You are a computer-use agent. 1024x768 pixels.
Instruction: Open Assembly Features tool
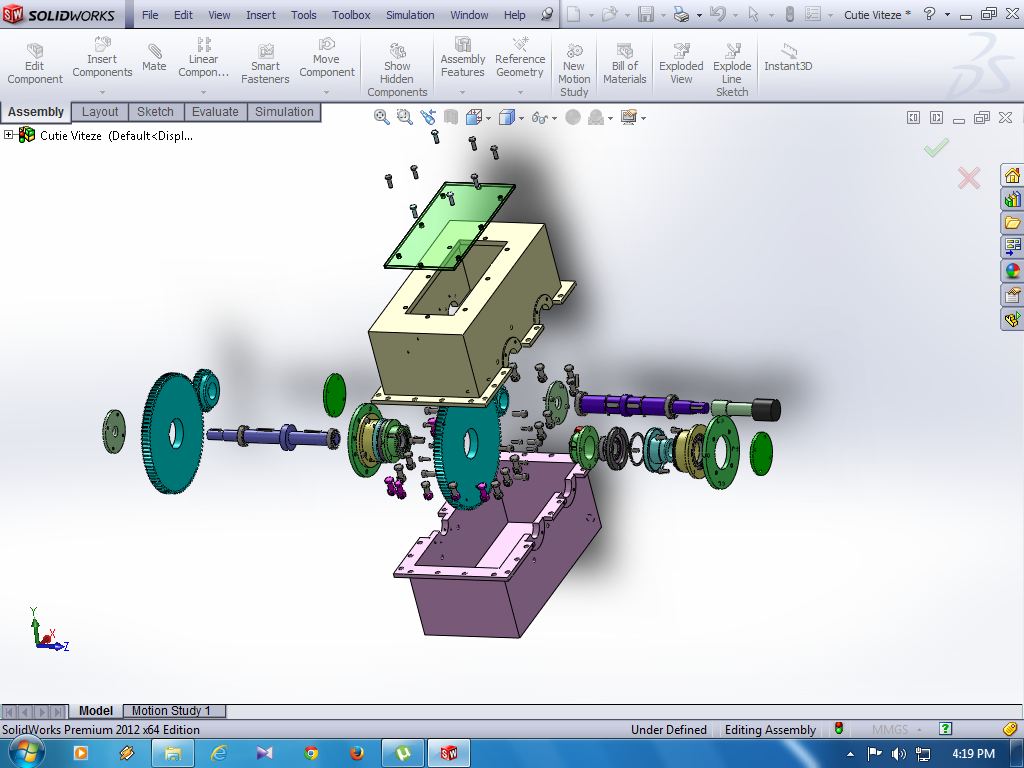coord(462,57)
